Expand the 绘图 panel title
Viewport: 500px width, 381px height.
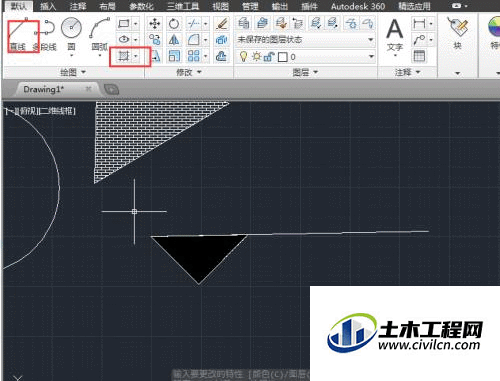tap(73, 72)
